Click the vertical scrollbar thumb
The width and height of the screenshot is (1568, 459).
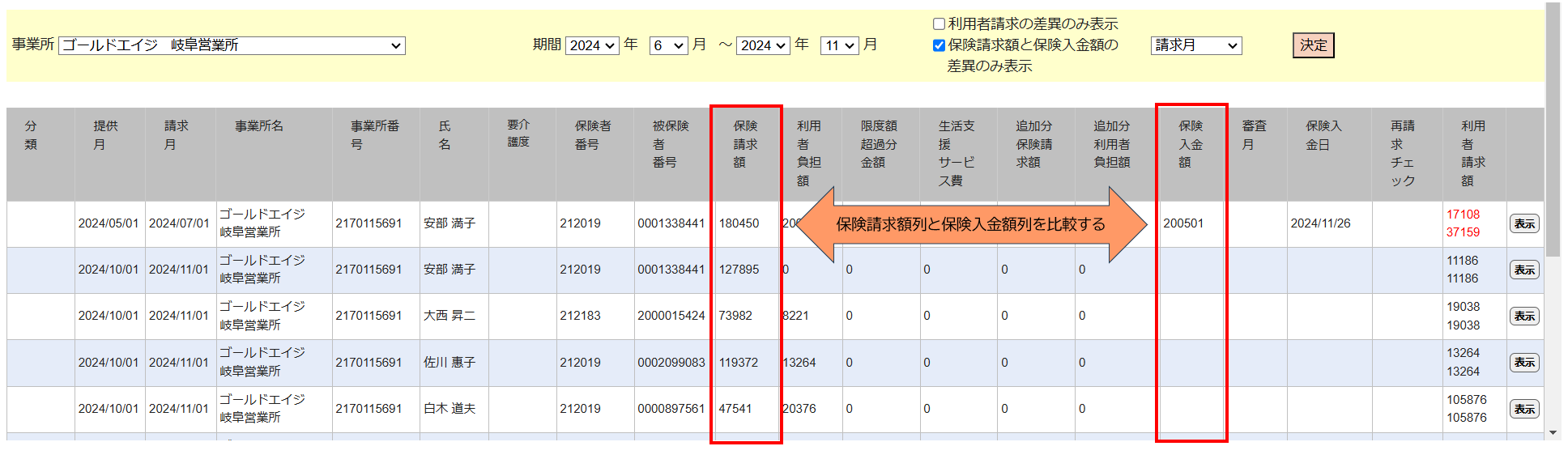1553,130
